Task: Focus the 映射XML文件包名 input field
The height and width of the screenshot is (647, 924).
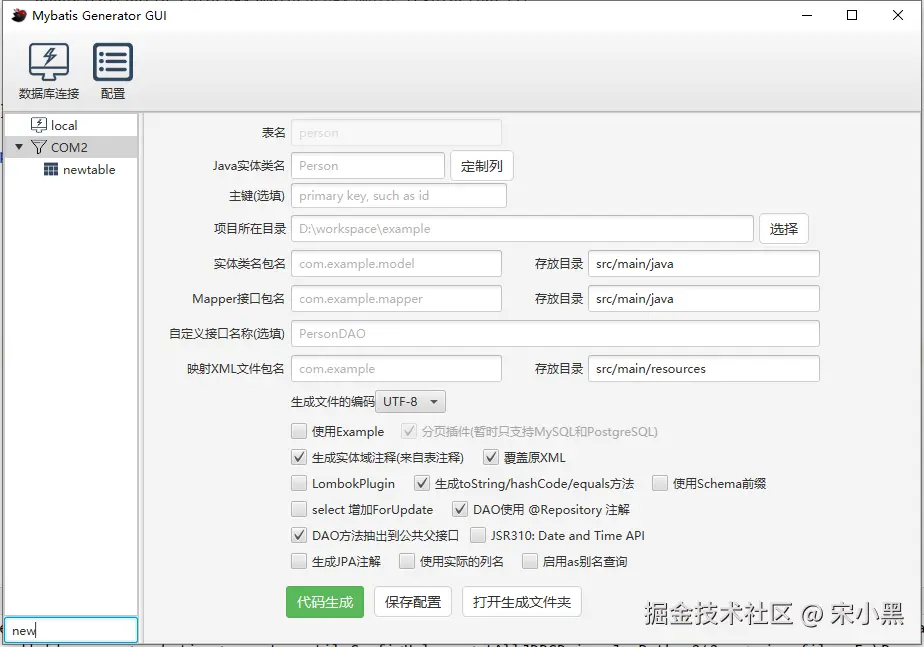Action: [397, 369]
